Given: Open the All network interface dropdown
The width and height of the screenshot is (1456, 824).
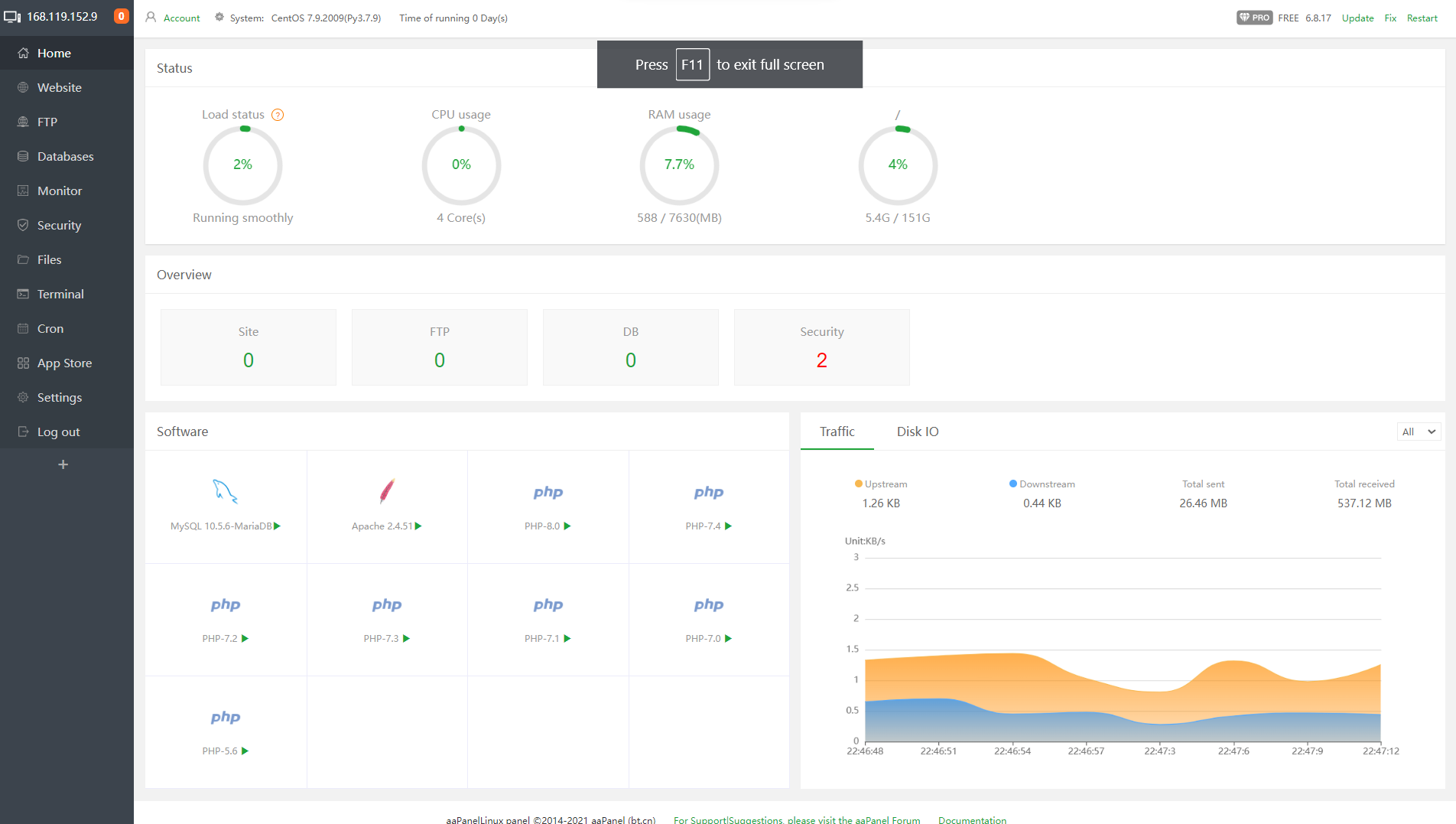Looking at the screenshot, I should pyautogui.click(x=1419, y=432).
